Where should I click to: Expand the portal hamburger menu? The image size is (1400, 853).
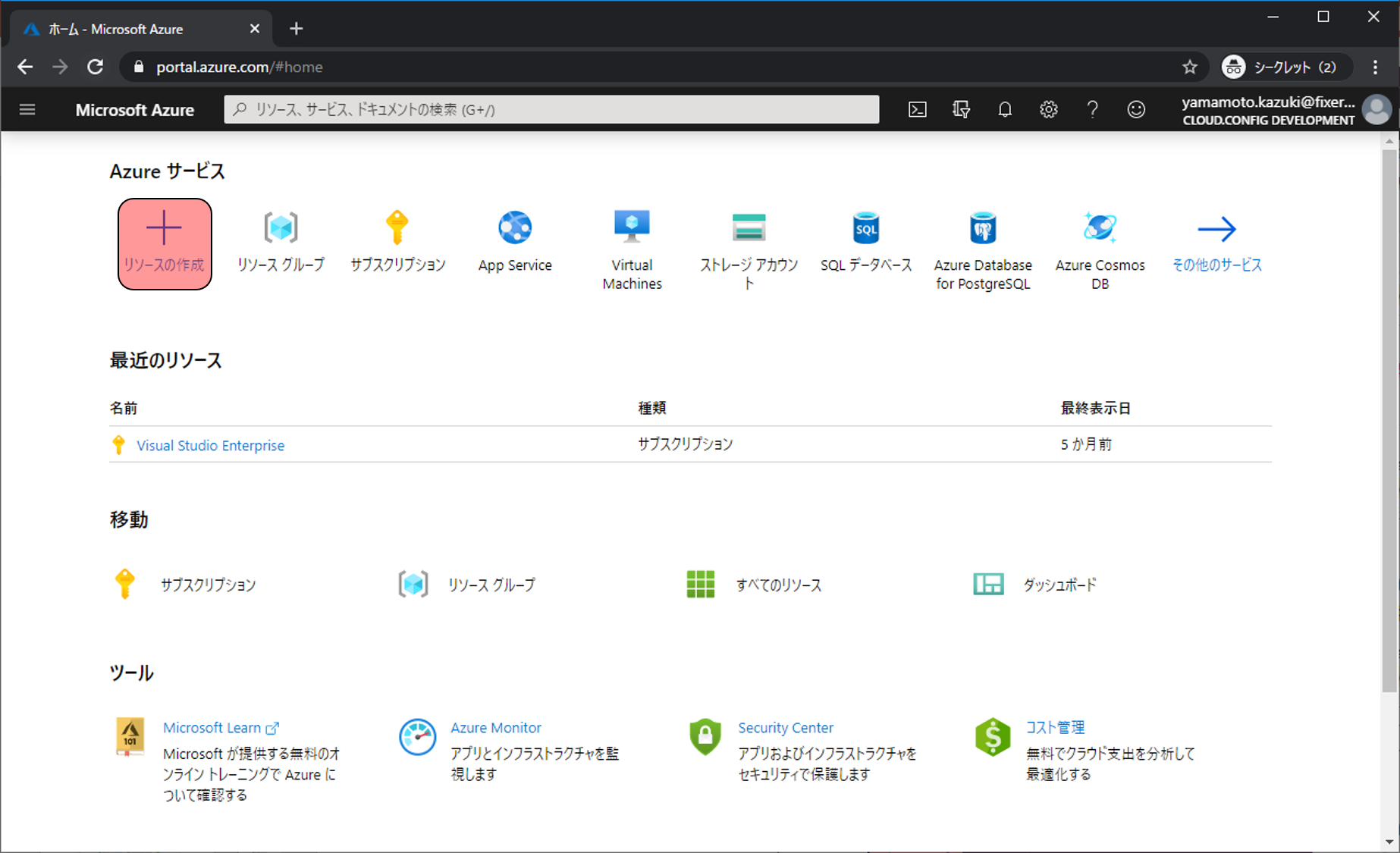tap(27, 110)
